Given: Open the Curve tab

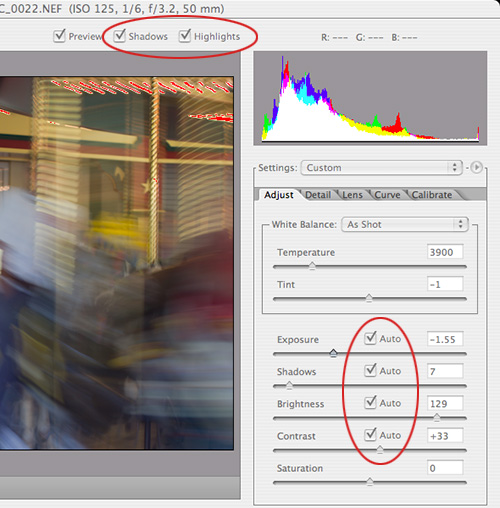Looking at the screenshot, I should [x=387, y=195].
